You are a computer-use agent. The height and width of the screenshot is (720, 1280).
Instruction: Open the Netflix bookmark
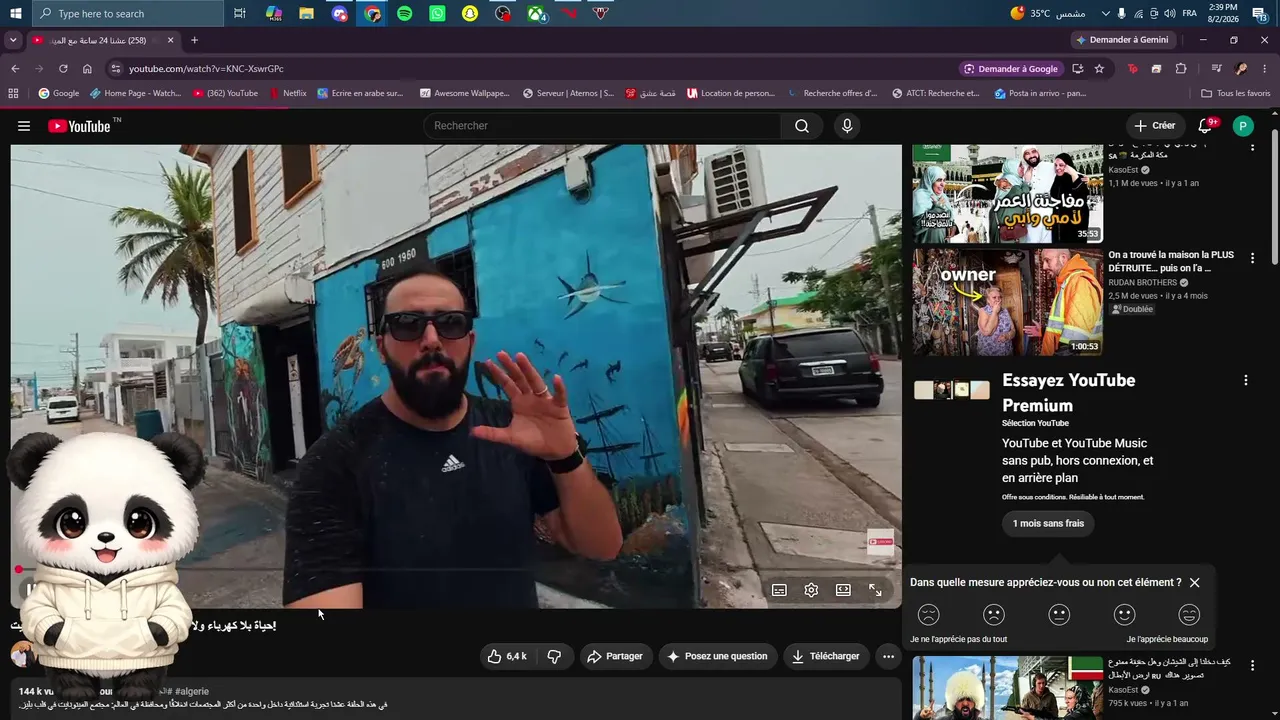tap(288, 94)
